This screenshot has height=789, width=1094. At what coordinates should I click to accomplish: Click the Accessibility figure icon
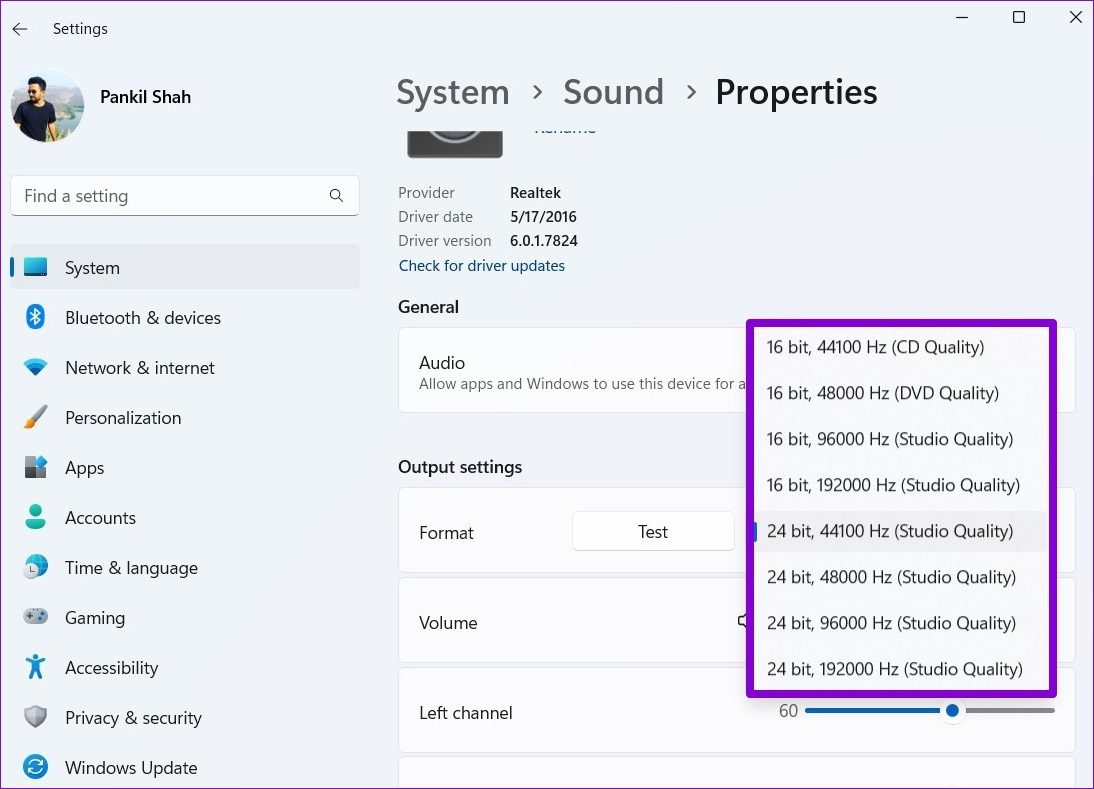pyautogui.click(x=36, y=668)
